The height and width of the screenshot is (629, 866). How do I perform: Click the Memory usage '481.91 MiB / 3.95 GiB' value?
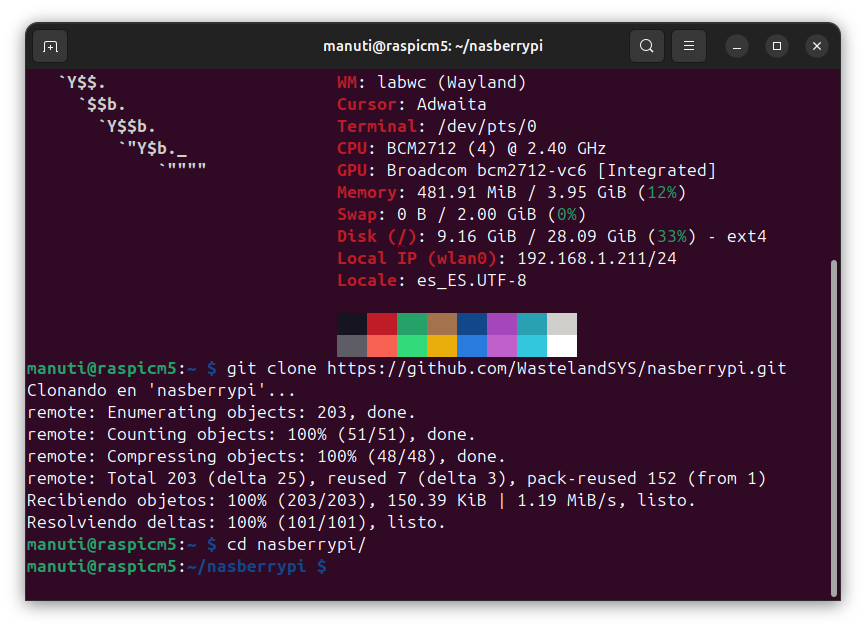click(522, 193)
